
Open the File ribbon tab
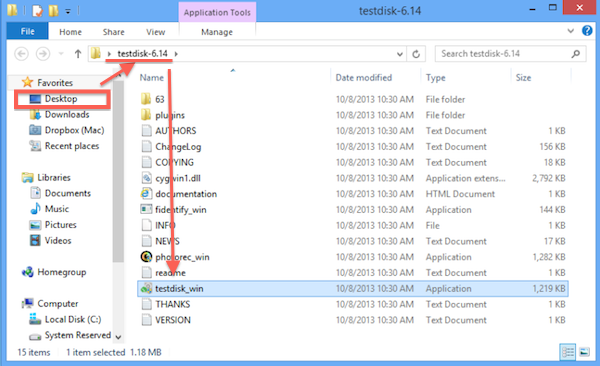coord(27,31)
